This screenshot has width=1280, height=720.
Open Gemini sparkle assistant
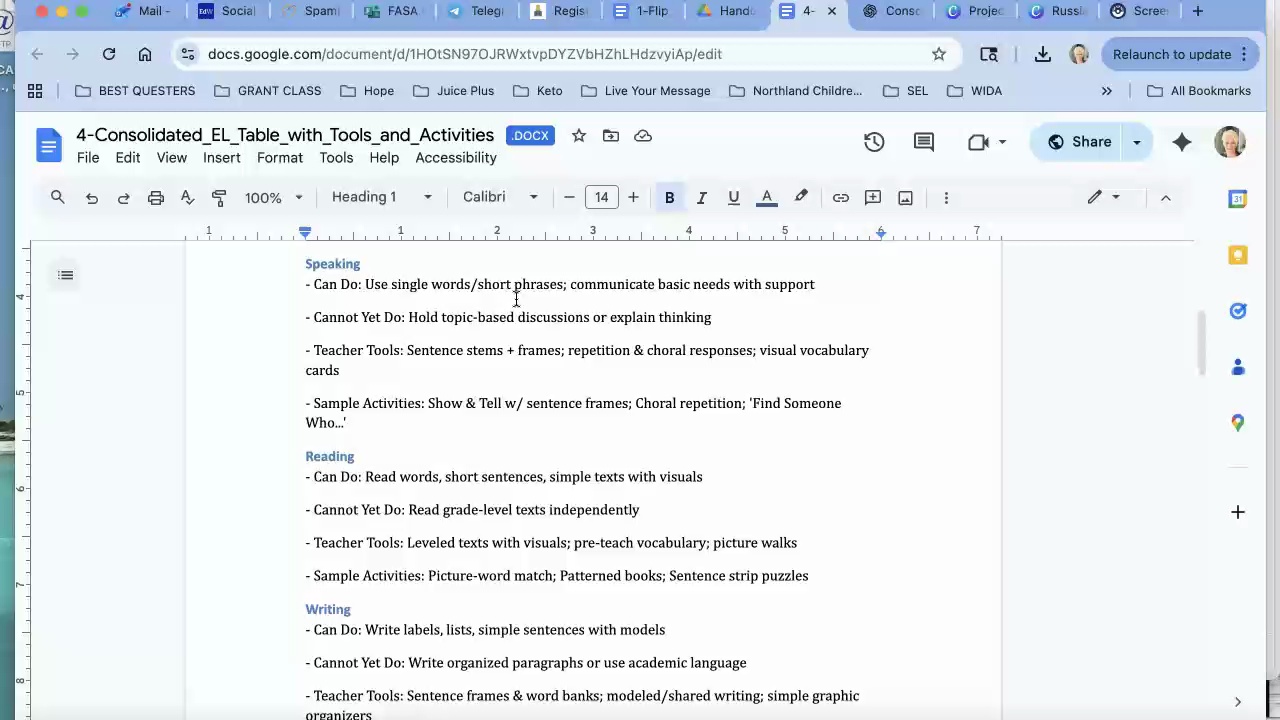point(1182,142)
